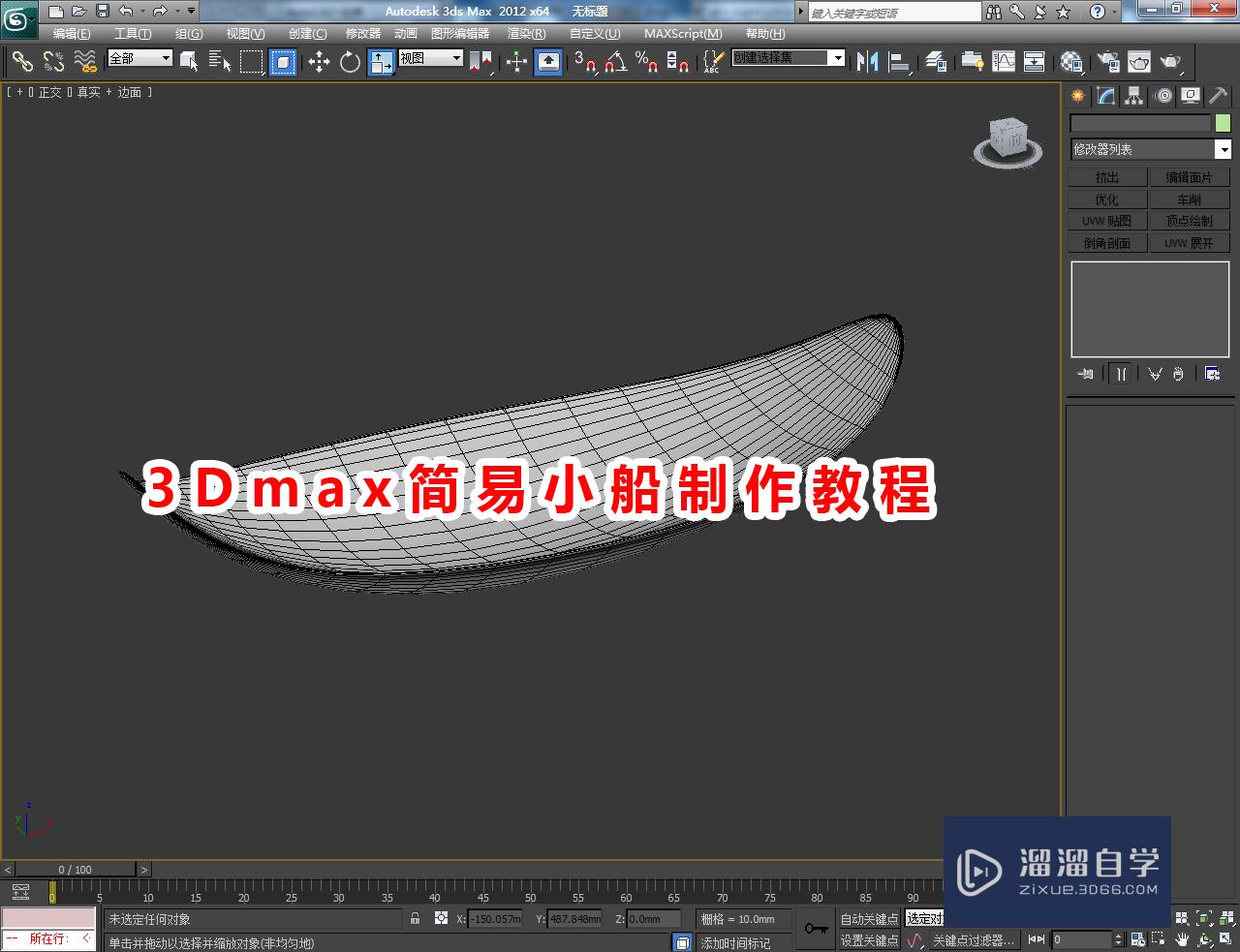
Task: Activate the Select and Scale tool
Action: tap(381, 62)
